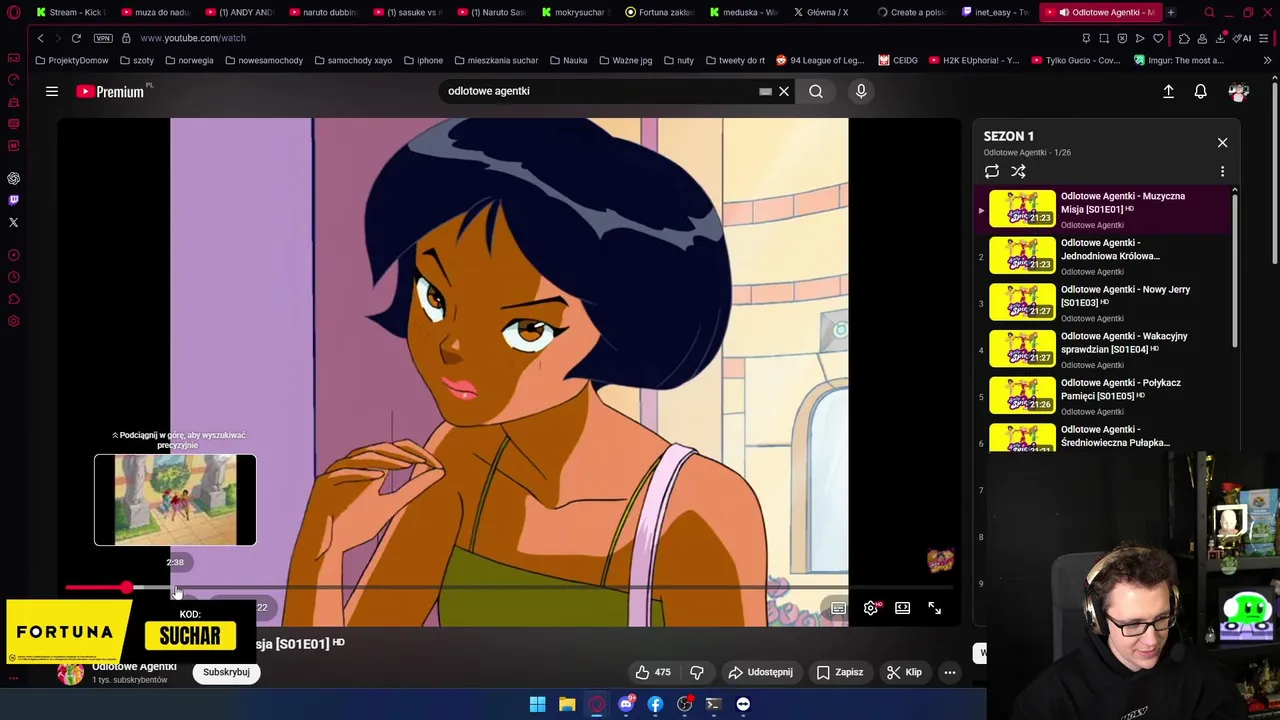
Task: Open the ProjektyDomow bookmarks folder
Action: point(71,60)
